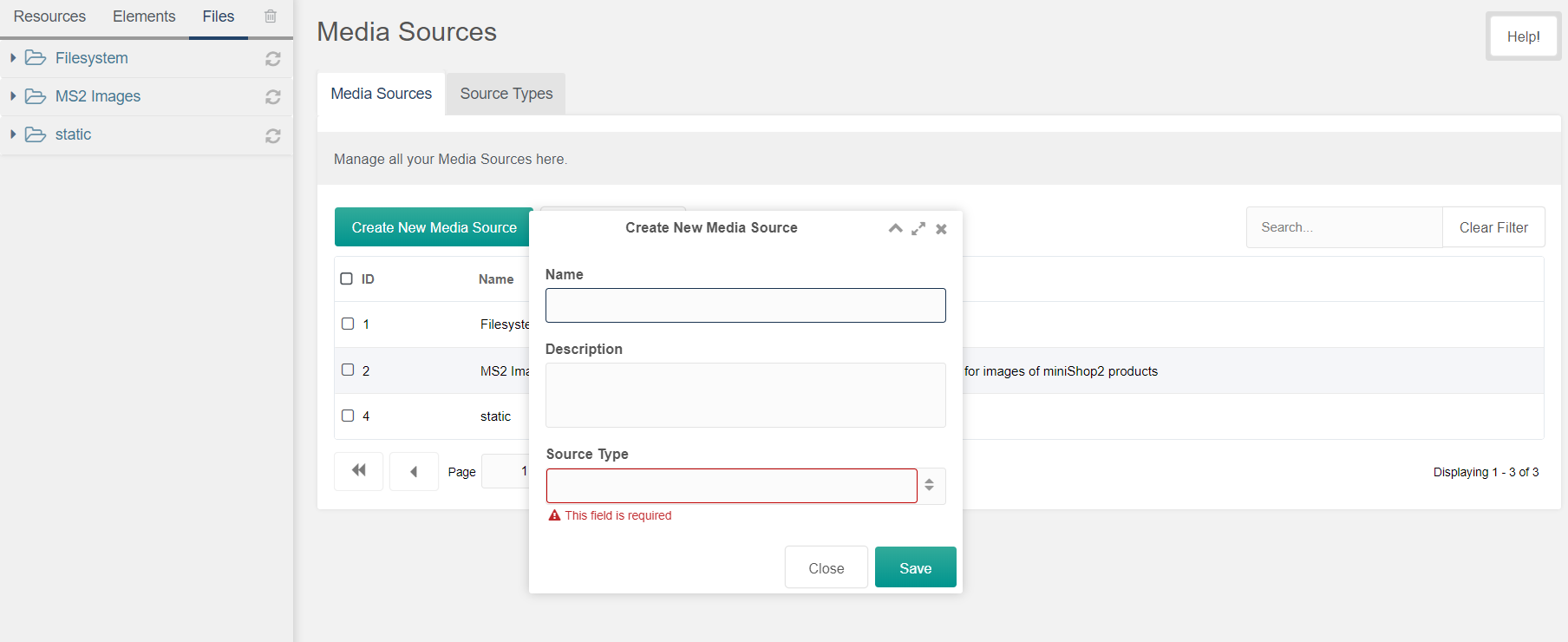Sort by the Name column header
The width and height of the screenshot is (1568, 642).
coord(496,279)
